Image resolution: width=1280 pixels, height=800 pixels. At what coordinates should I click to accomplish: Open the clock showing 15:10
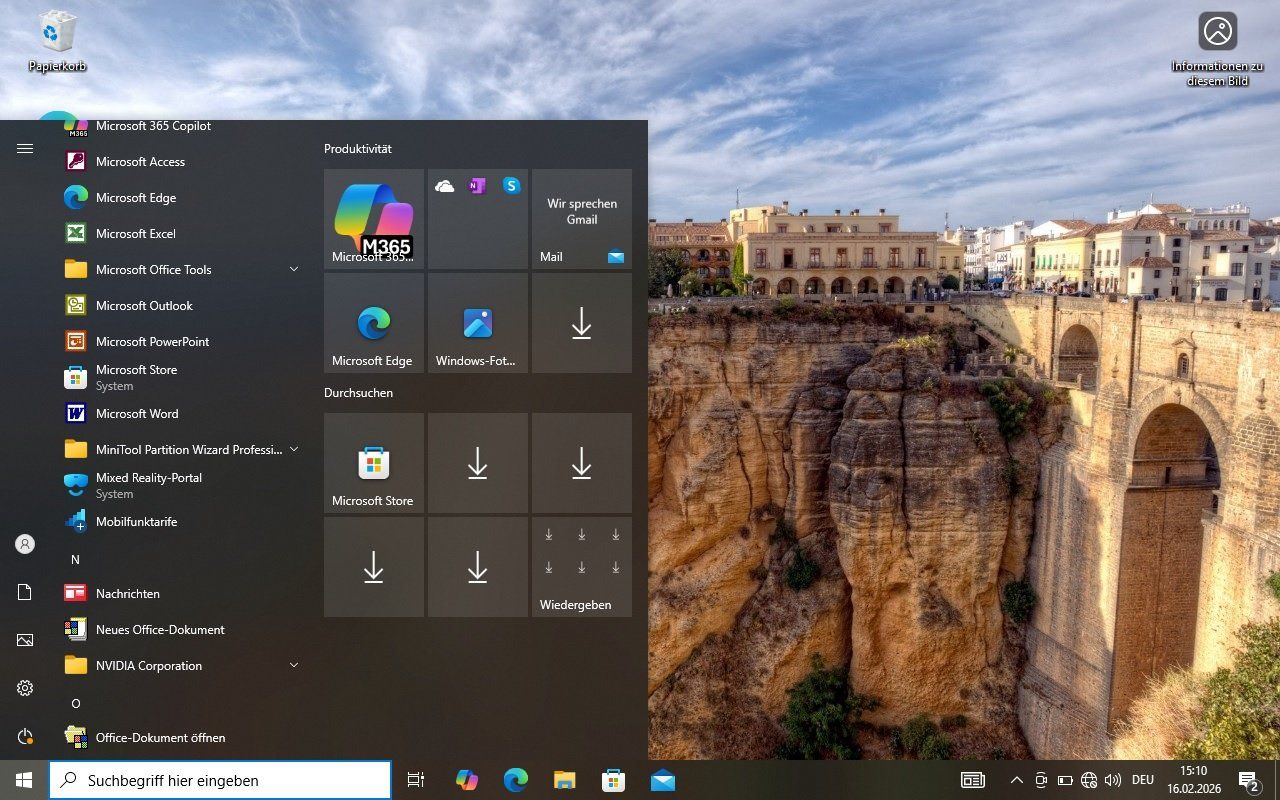coord(1193,780)
